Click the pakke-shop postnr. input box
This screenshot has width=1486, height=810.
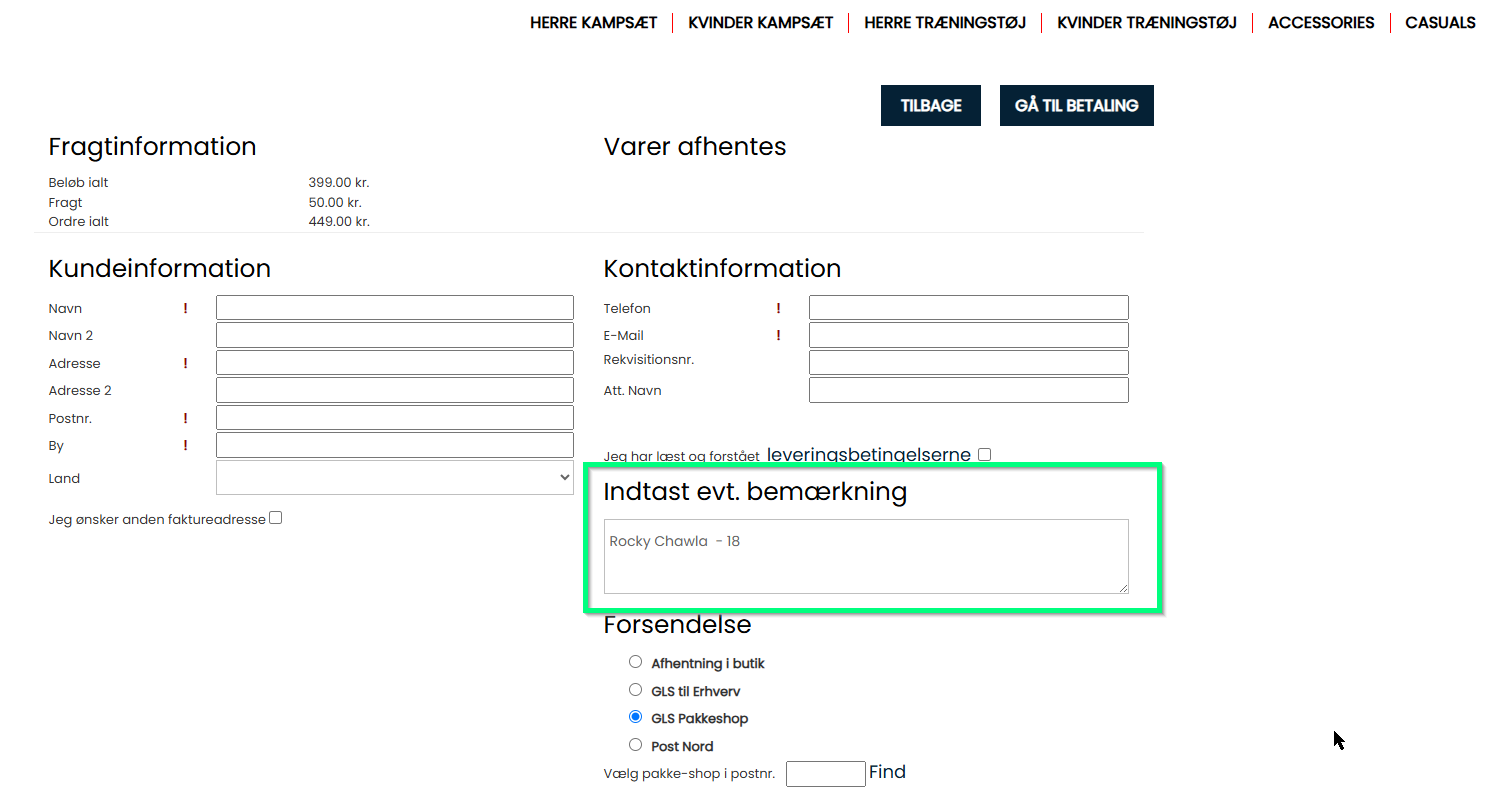pos(825,774)
